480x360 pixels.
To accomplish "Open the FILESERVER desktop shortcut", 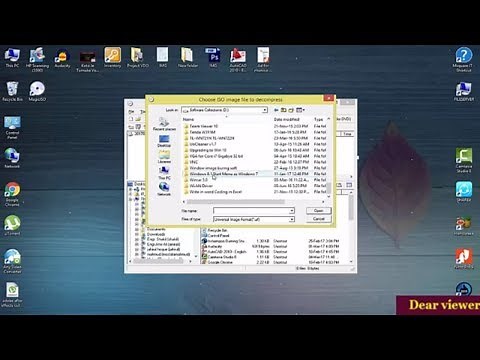I will (x=464, y=91).
